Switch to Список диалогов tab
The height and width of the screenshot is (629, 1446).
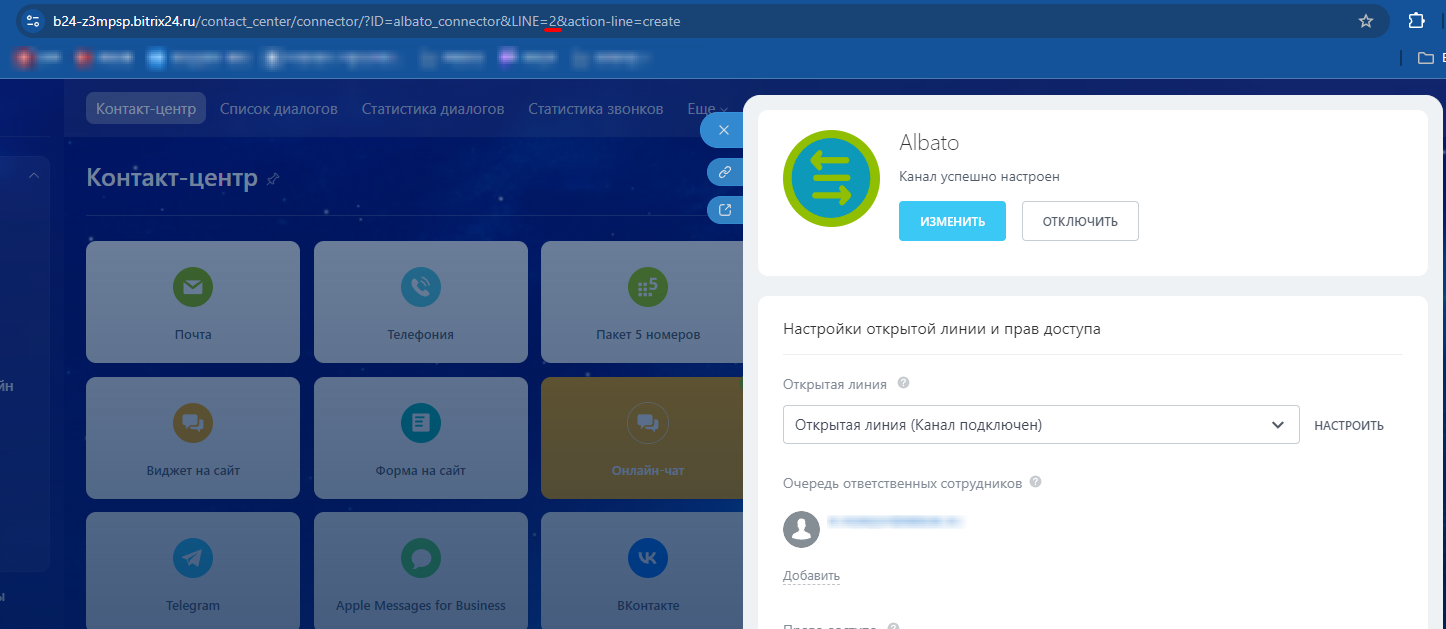278,109
